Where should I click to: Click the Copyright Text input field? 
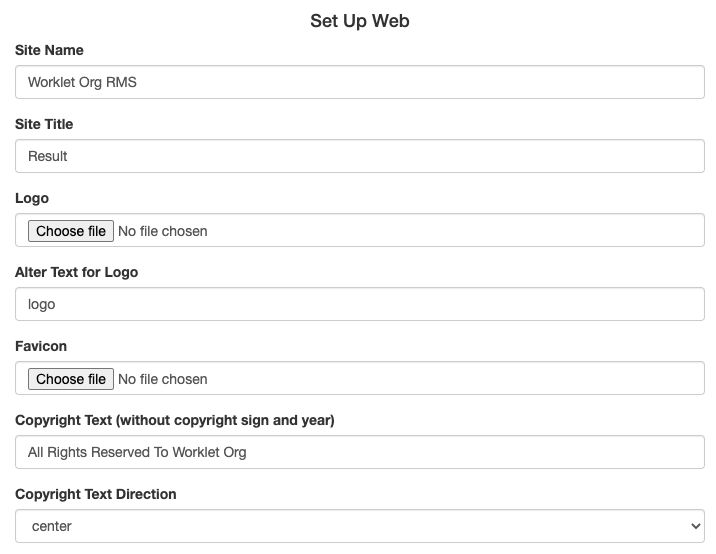click(x=360, y=452)
